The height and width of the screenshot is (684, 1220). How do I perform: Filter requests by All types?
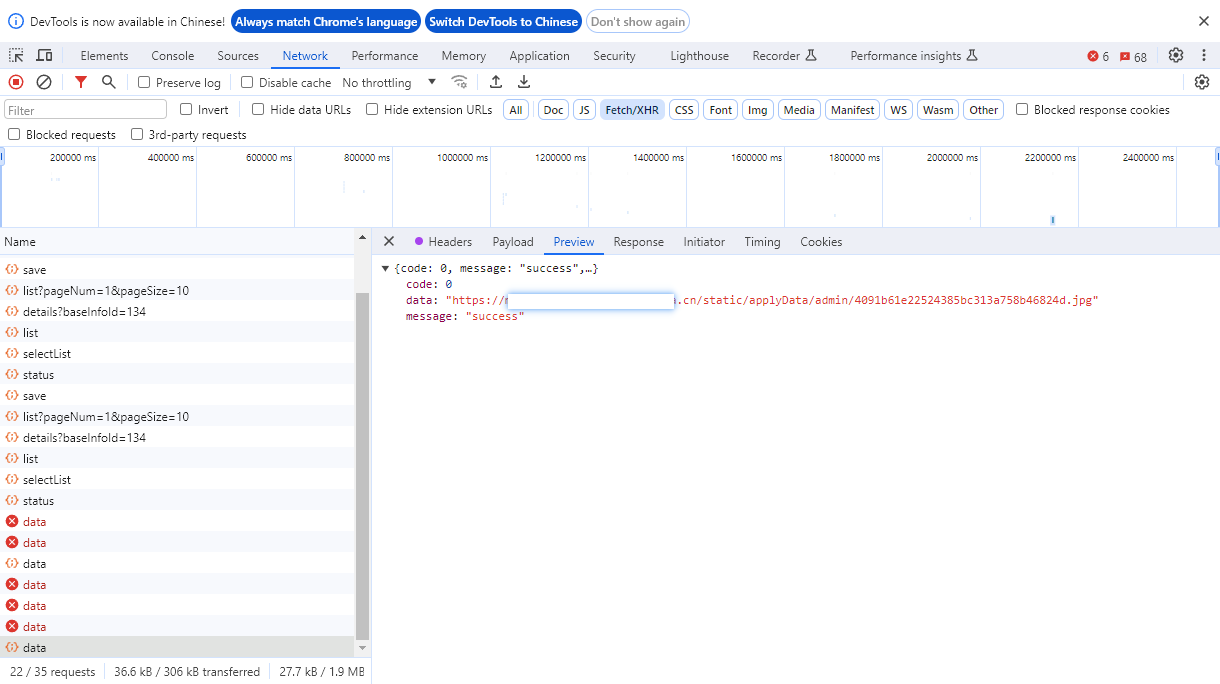[516, 110]
